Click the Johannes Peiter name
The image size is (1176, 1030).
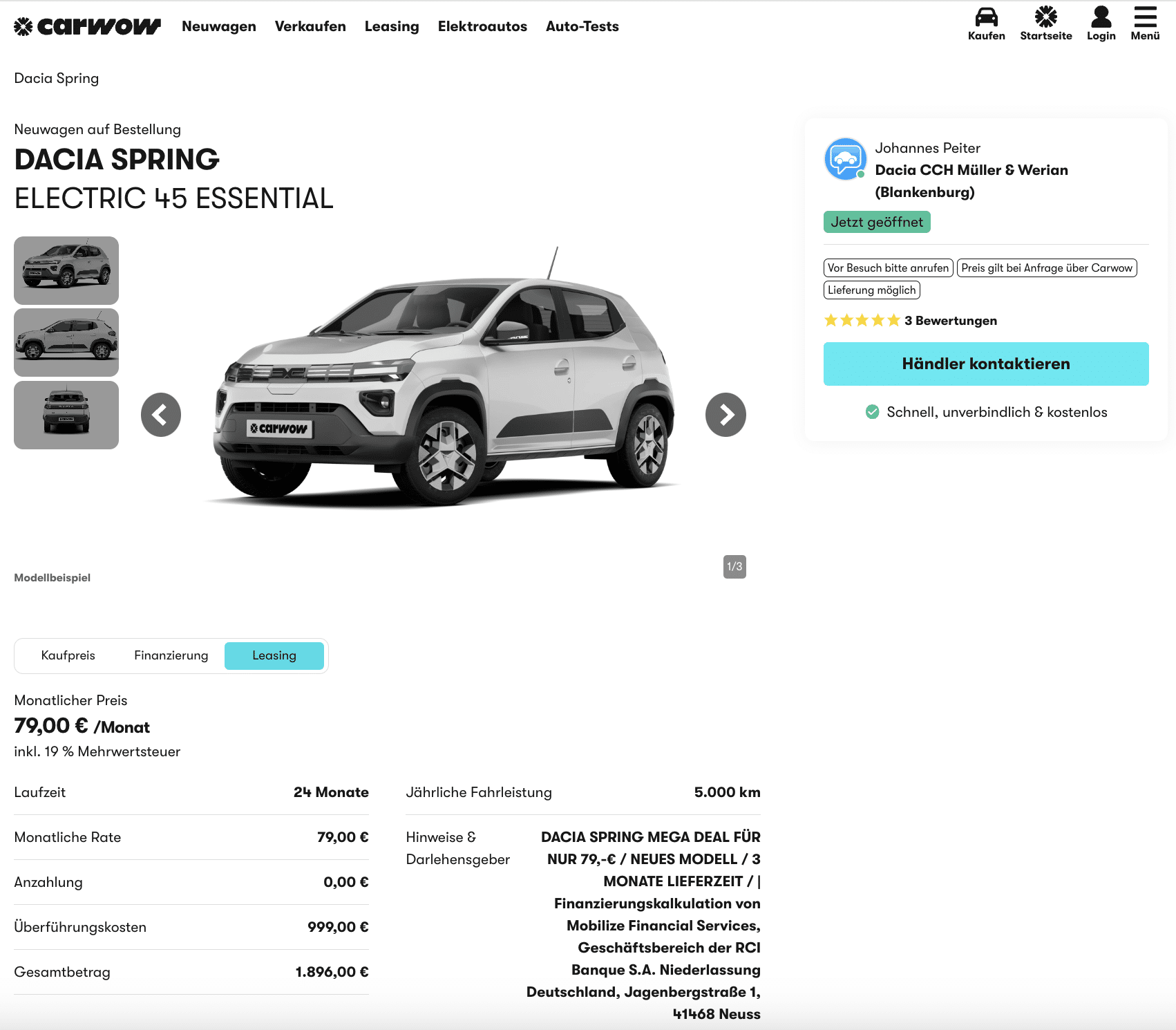tap(927, 148)
